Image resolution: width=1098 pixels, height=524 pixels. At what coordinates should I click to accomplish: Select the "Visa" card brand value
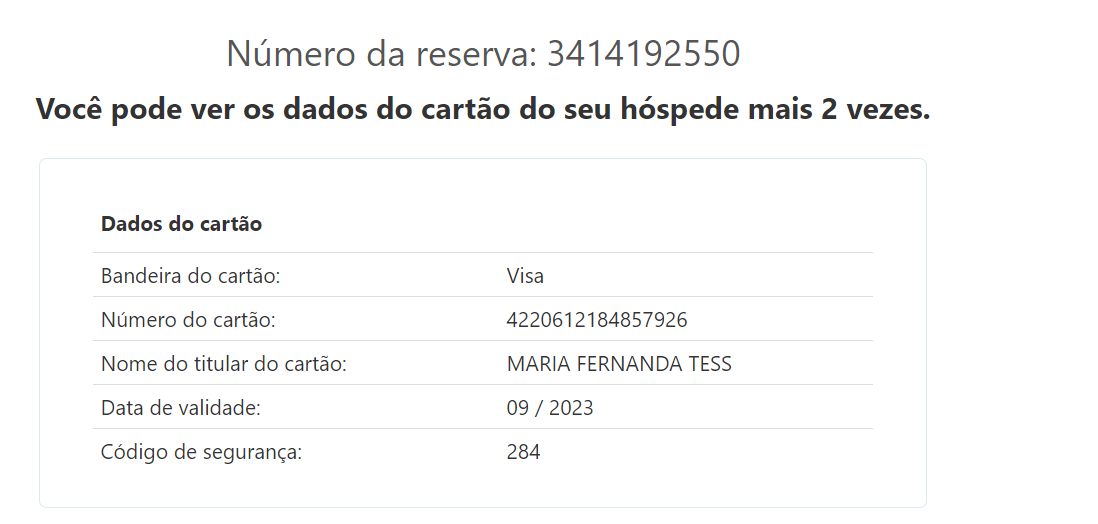[x=525, y=276]
